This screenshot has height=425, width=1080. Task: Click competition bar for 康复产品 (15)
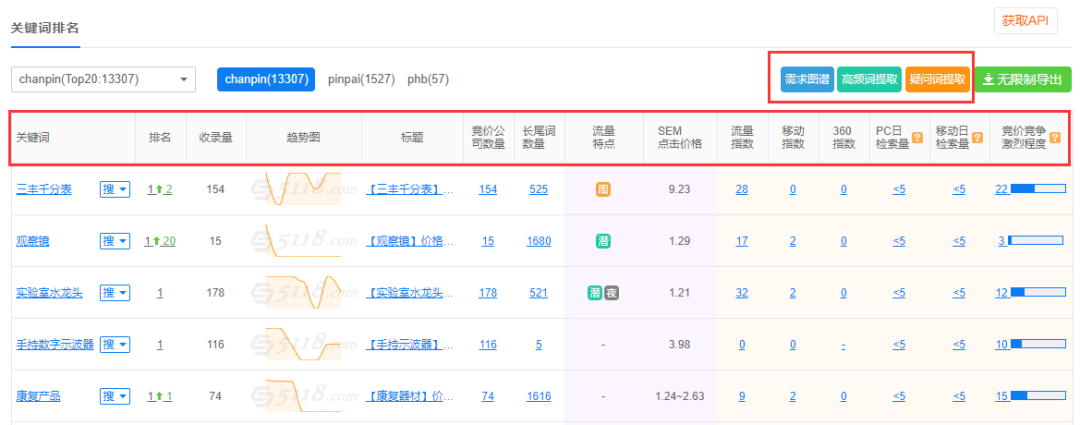[1038, 396]
